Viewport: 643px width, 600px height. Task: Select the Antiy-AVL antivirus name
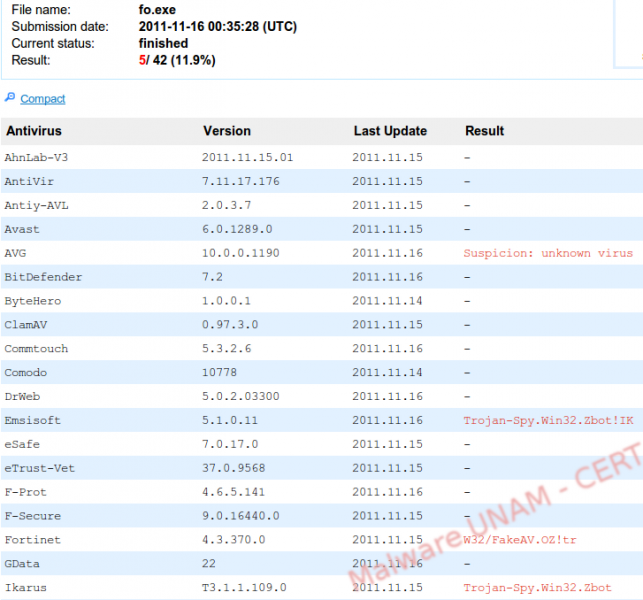36,205
